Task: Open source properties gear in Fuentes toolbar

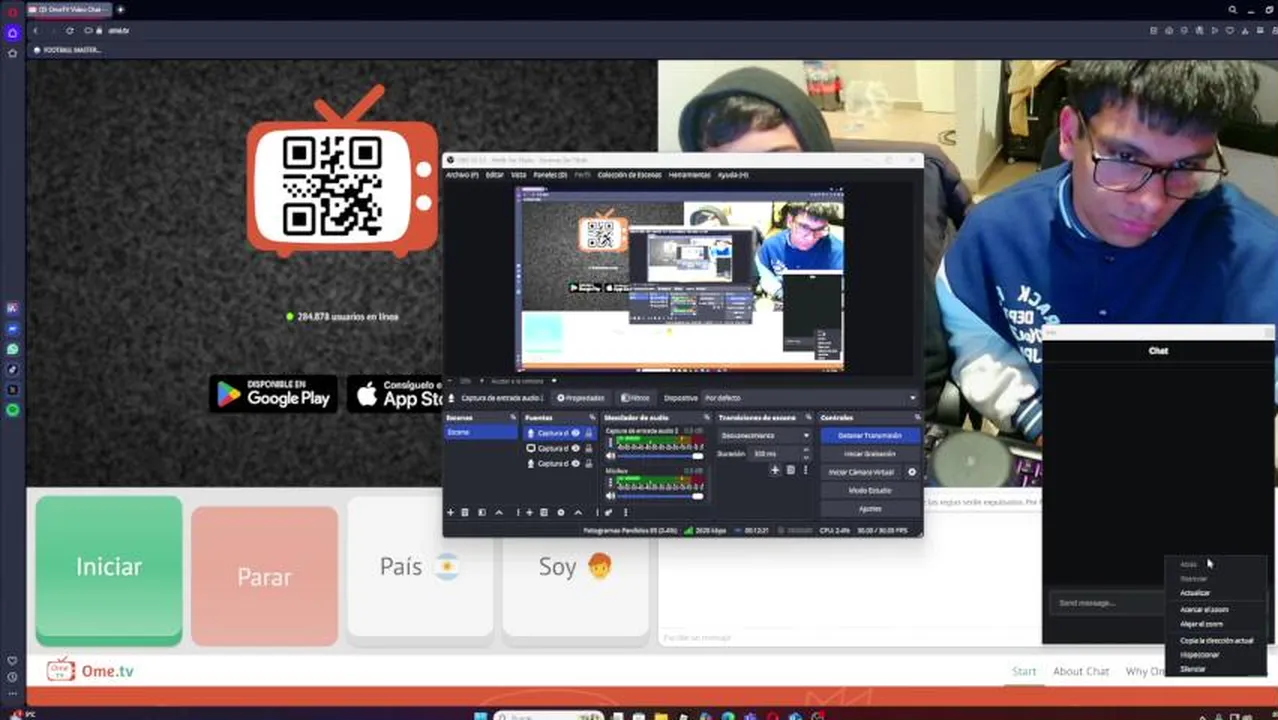Action: (x=561, y=512)
